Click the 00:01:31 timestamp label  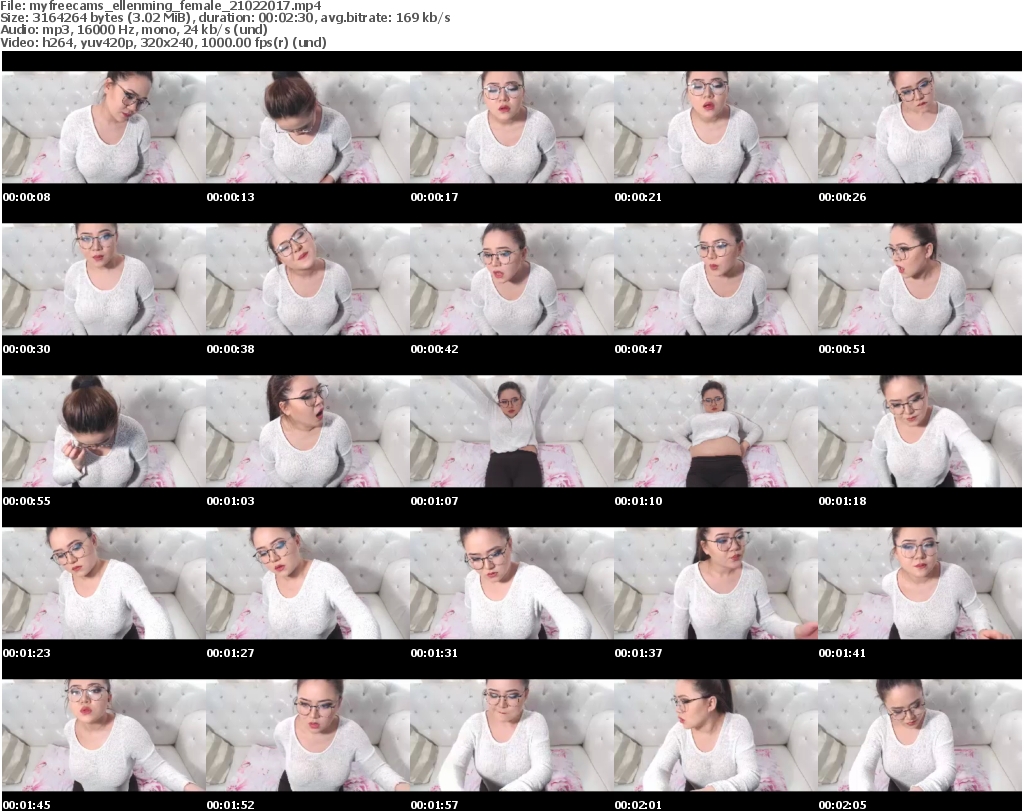434,653
